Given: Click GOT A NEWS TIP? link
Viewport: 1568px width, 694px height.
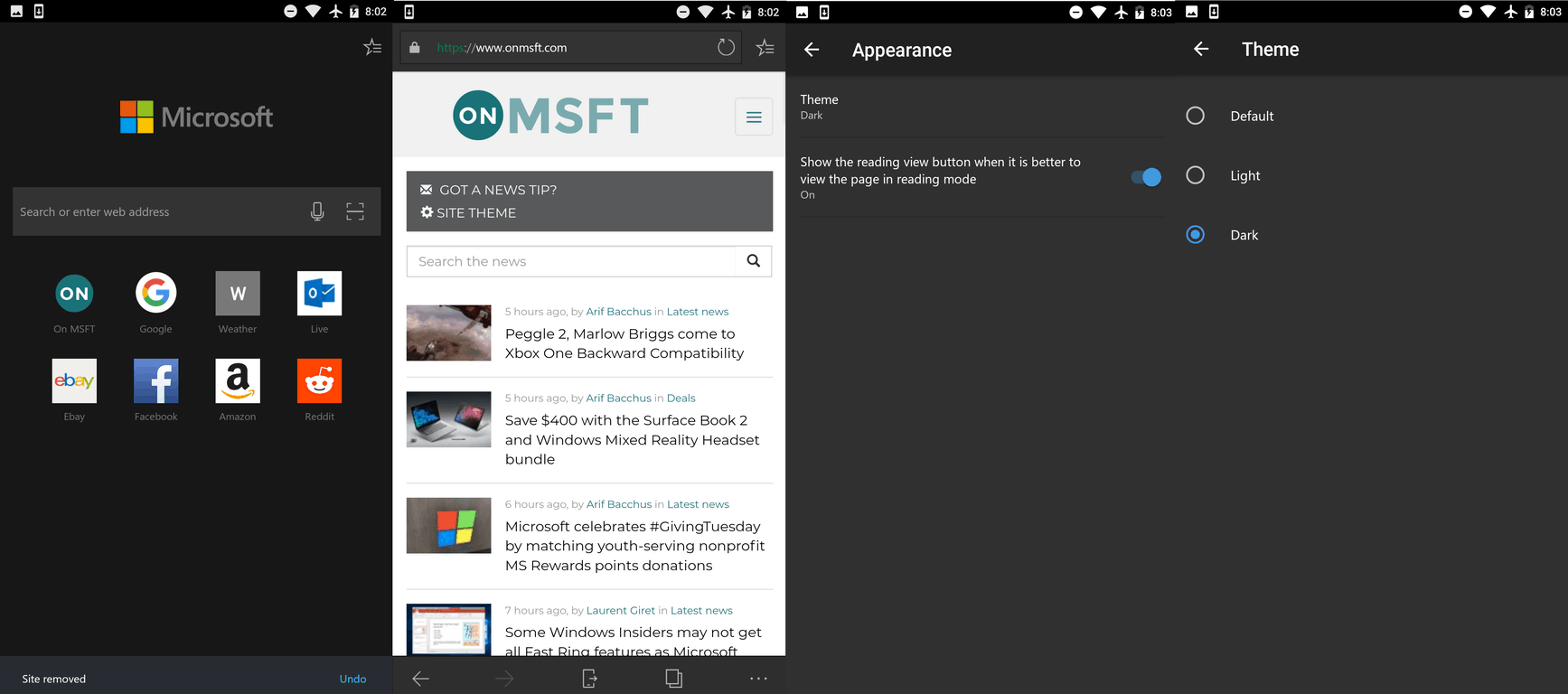Looking at the screenshot, I should (x=488, y=190).
